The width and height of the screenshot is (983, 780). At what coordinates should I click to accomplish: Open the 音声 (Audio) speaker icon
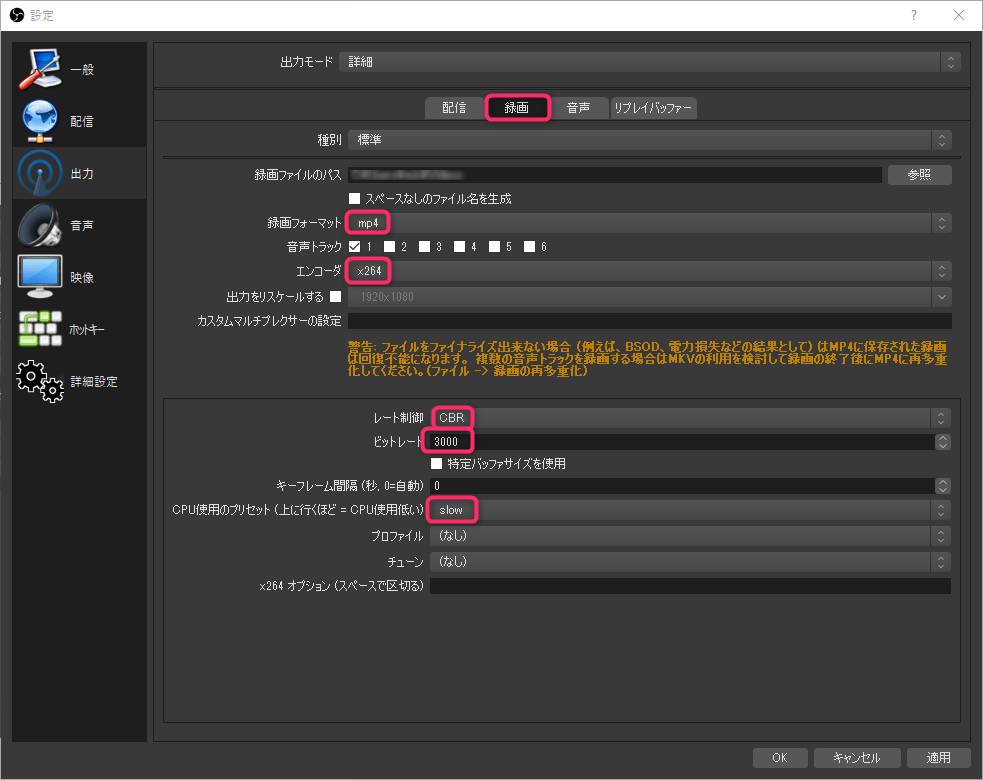pyautogui.click(x=41, y=225)
